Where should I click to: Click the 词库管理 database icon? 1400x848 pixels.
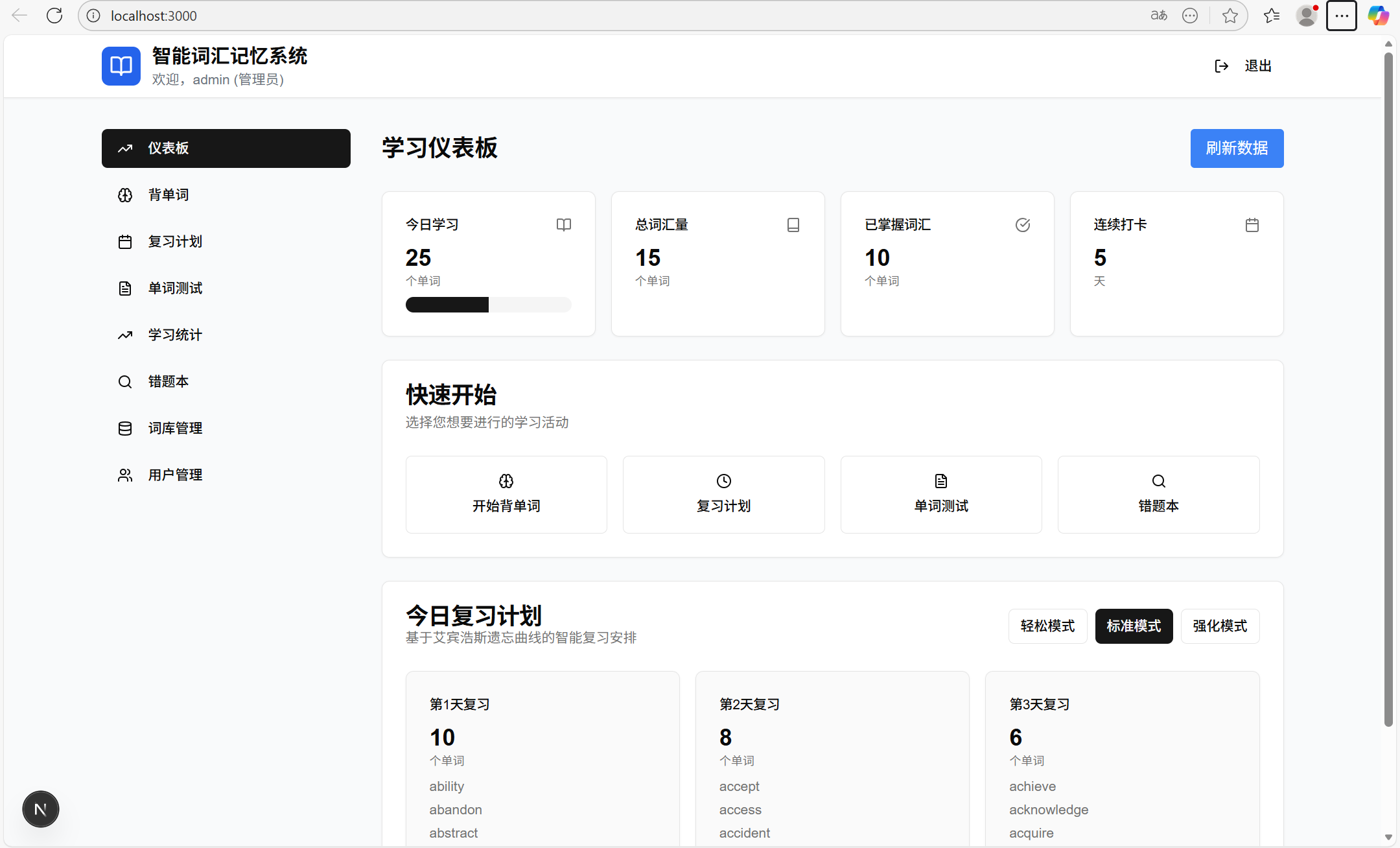[x=125, y=428]
